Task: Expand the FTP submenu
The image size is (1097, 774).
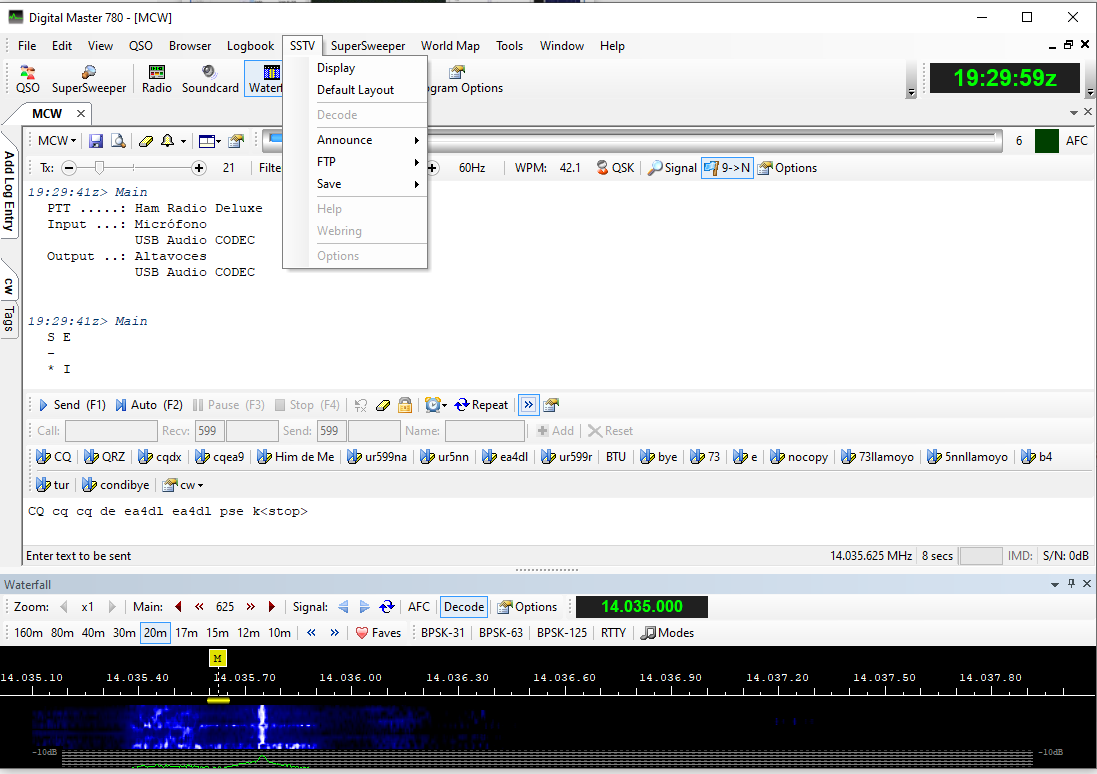Action: (368, 162)
